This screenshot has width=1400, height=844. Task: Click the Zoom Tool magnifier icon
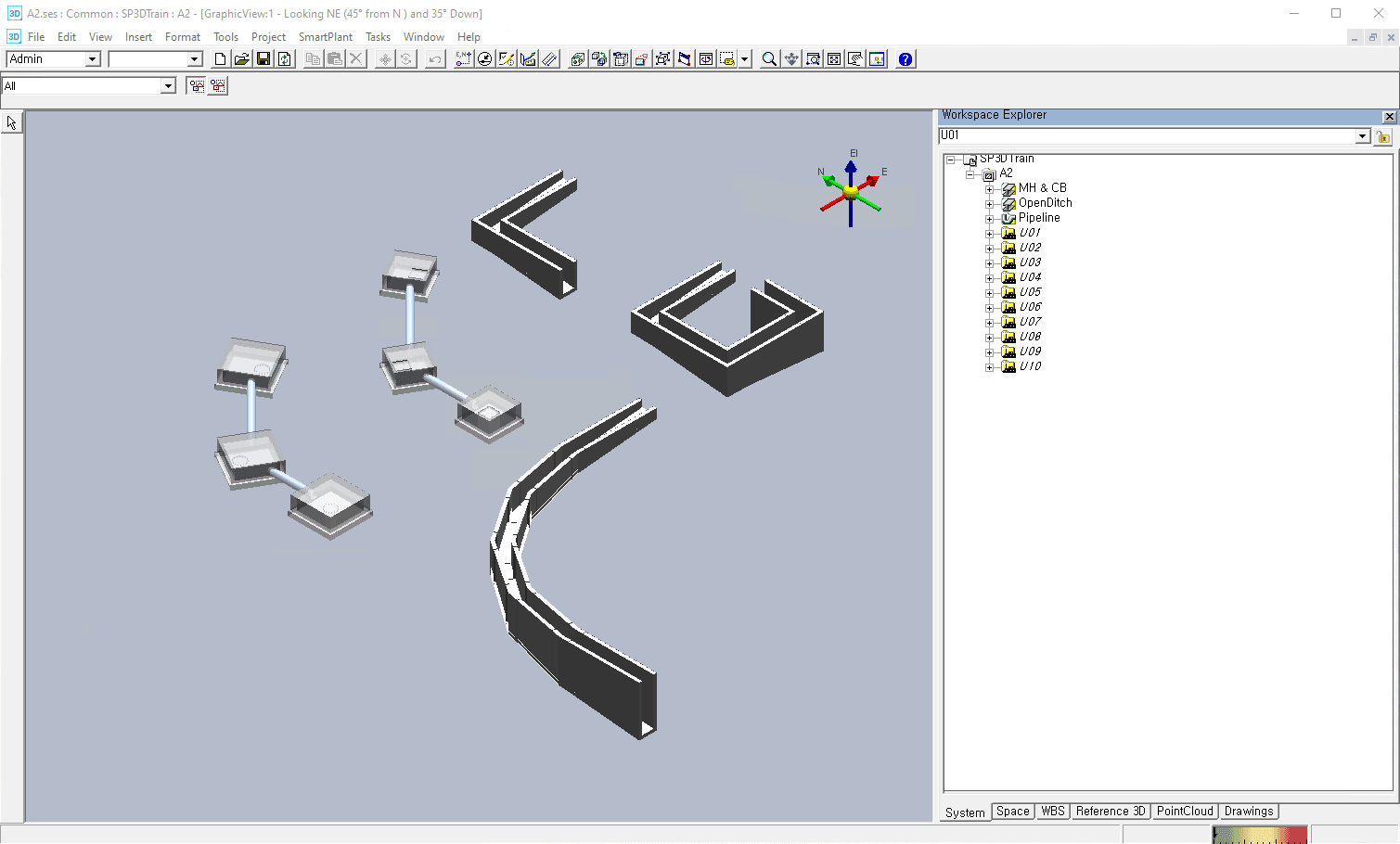(768, 58)
